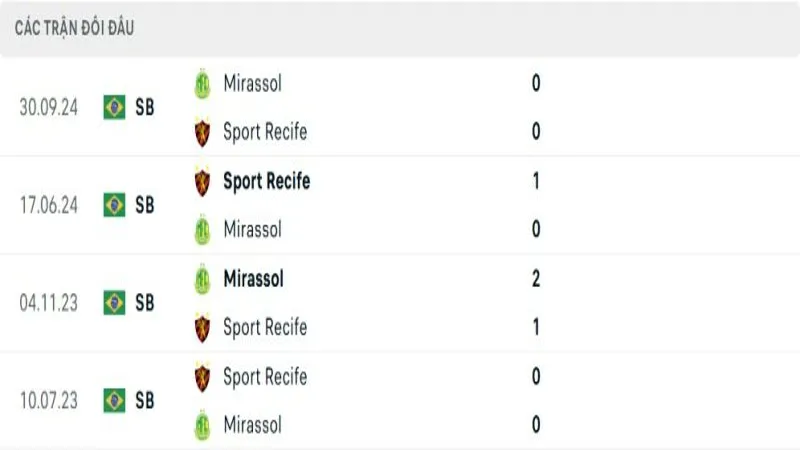Open bold Mirassol in 04.11.23 match
Image resolution: width=800 pixels, height=450 pixels.
tap(254, 279)
